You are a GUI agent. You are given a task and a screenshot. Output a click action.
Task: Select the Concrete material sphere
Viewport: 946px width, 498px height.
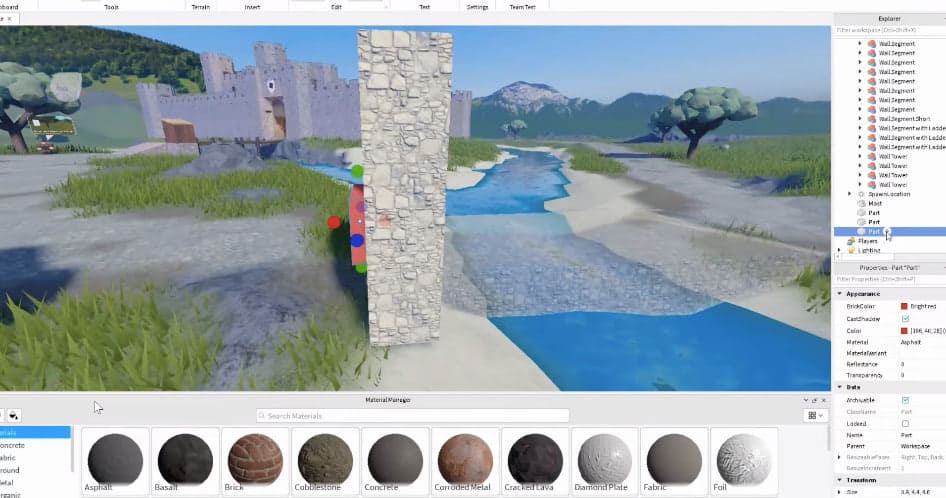395,461
